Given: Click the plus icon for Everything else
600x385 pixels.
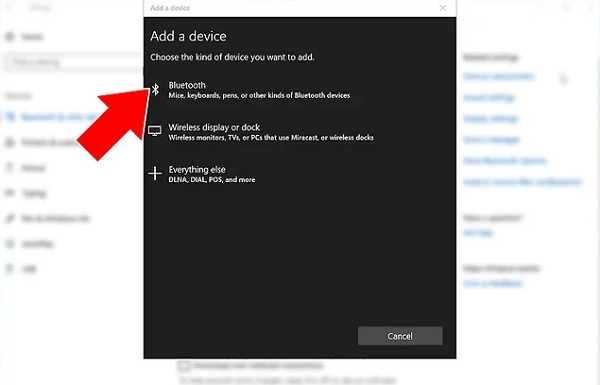Looking at the screenshot, I should coord(155,173).
